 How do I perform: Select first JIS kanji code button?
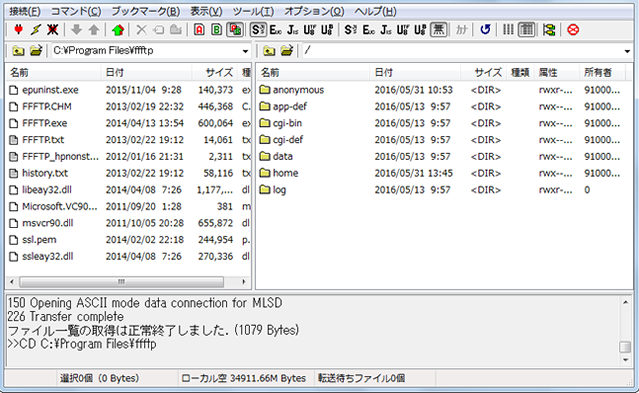[x=293, y=30]
